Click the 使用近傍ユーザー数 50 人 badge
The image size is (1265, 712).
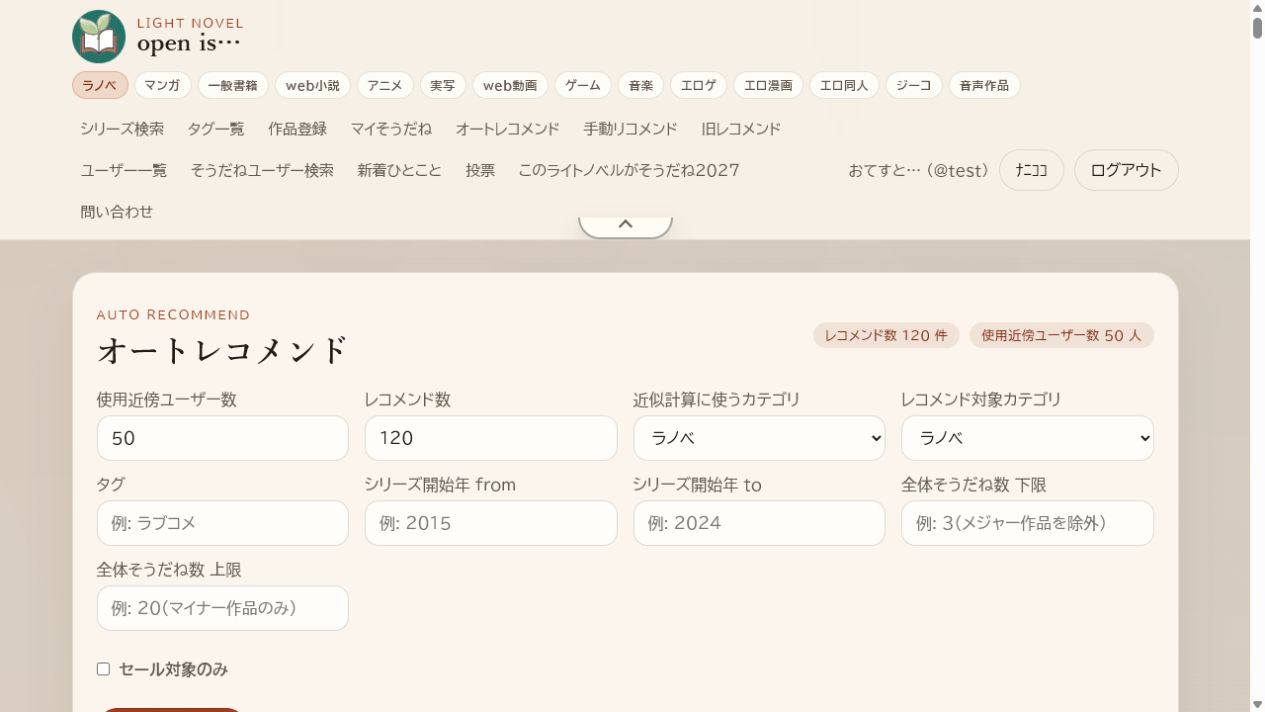[1061, 335]
